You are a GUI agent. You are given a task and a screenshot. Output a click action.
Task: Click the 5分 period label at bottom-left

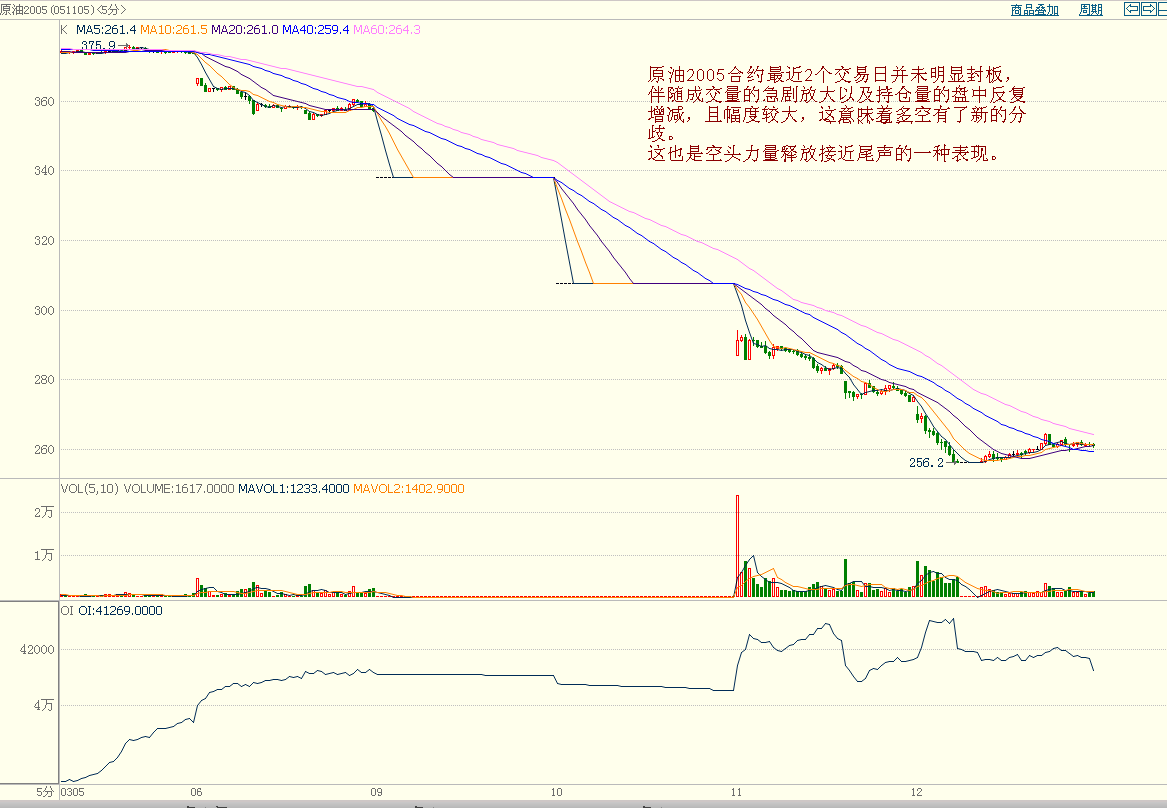pos(45,791)
